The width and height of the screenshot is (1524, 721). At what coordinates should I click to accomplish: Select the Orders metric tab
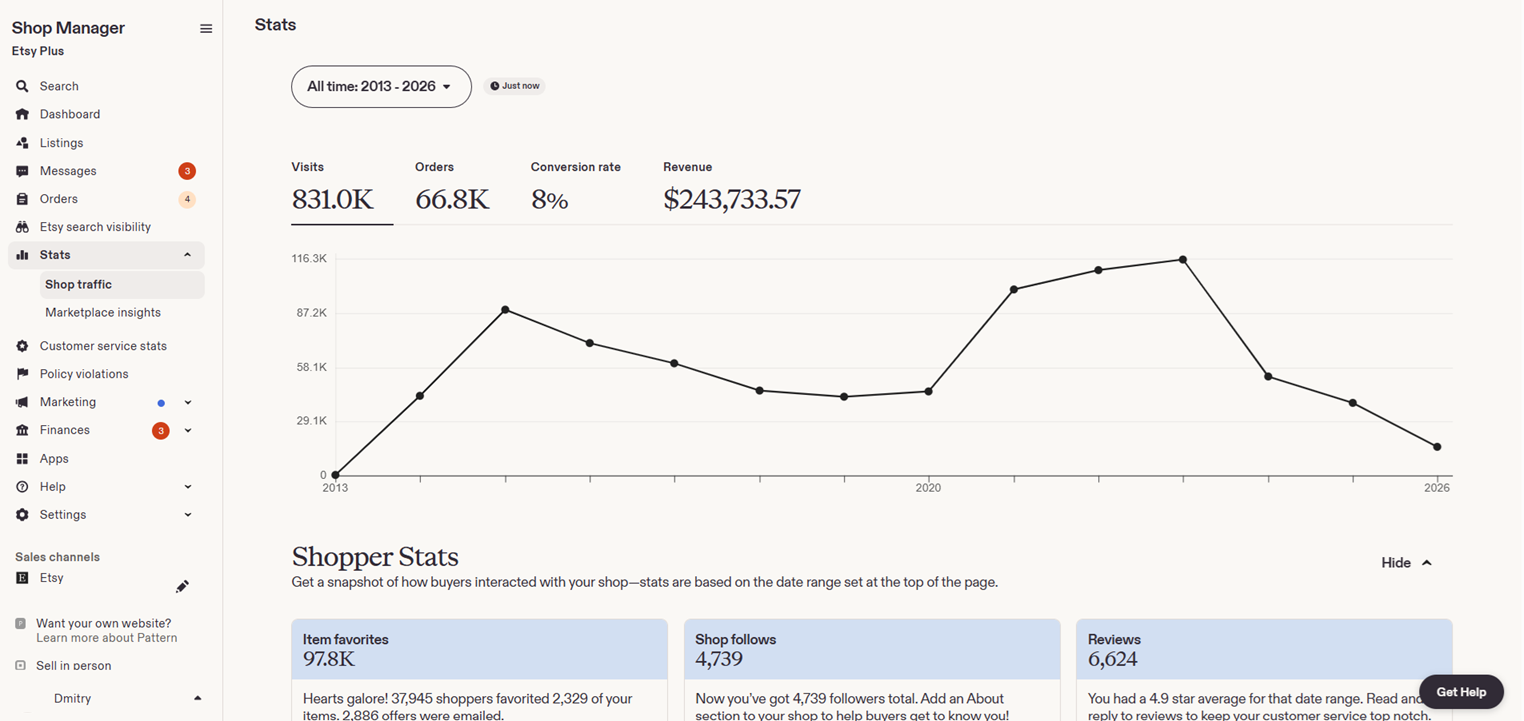452,189
